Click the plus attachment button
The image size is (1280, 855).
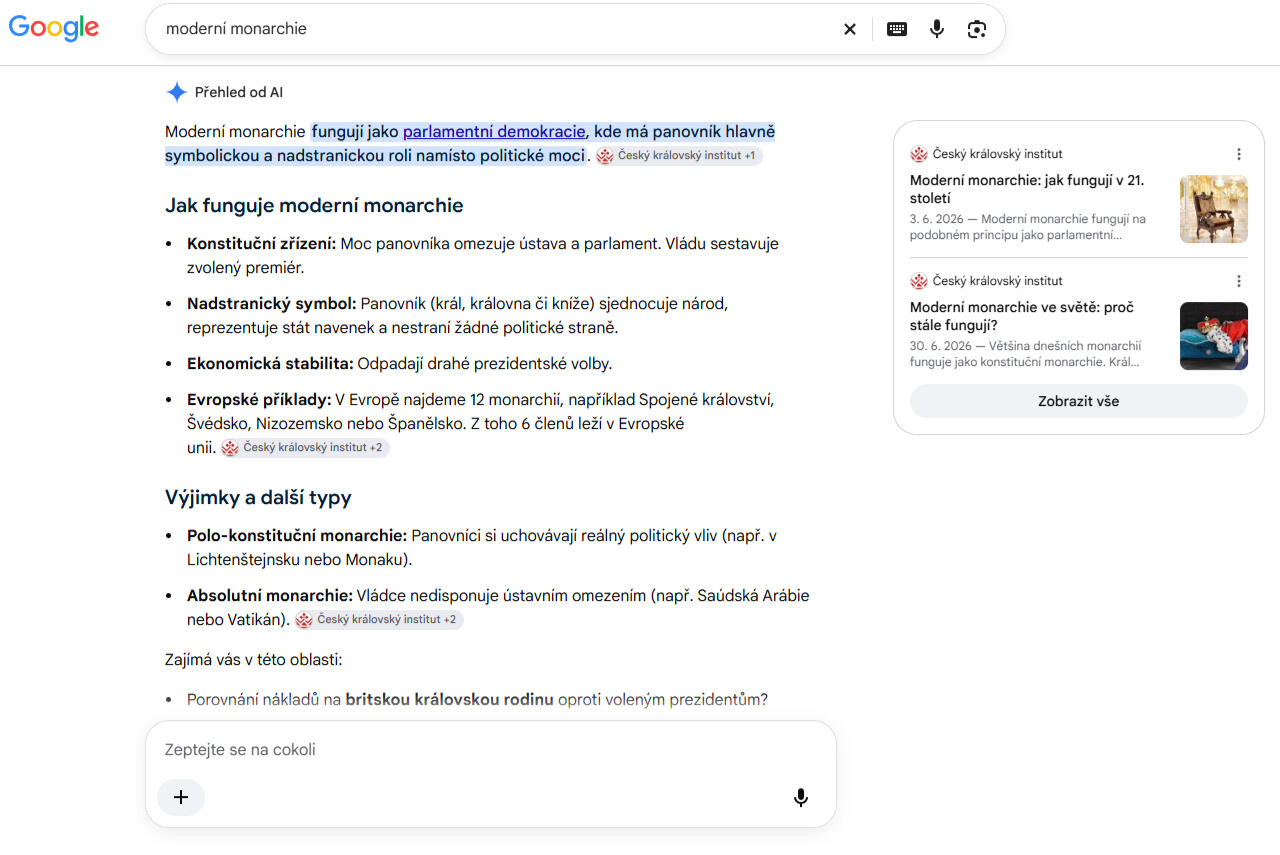[x=181, y=797]
